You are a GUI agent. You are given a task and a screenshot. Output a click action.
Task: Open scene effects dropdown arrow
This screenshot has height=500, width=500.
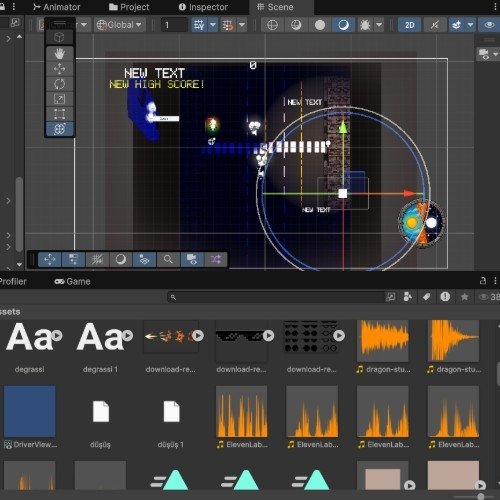pyautogui.click(x=470, y=25)
